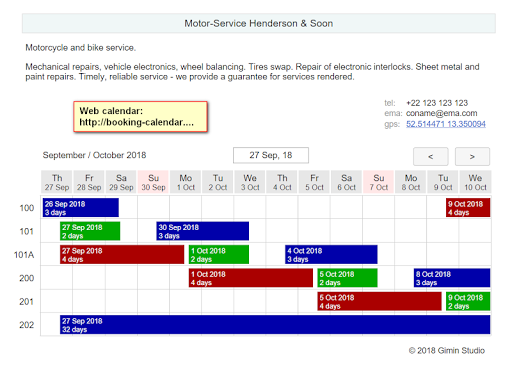Open the blue 30 Sep 2018 3 days booking

point(203,231)
